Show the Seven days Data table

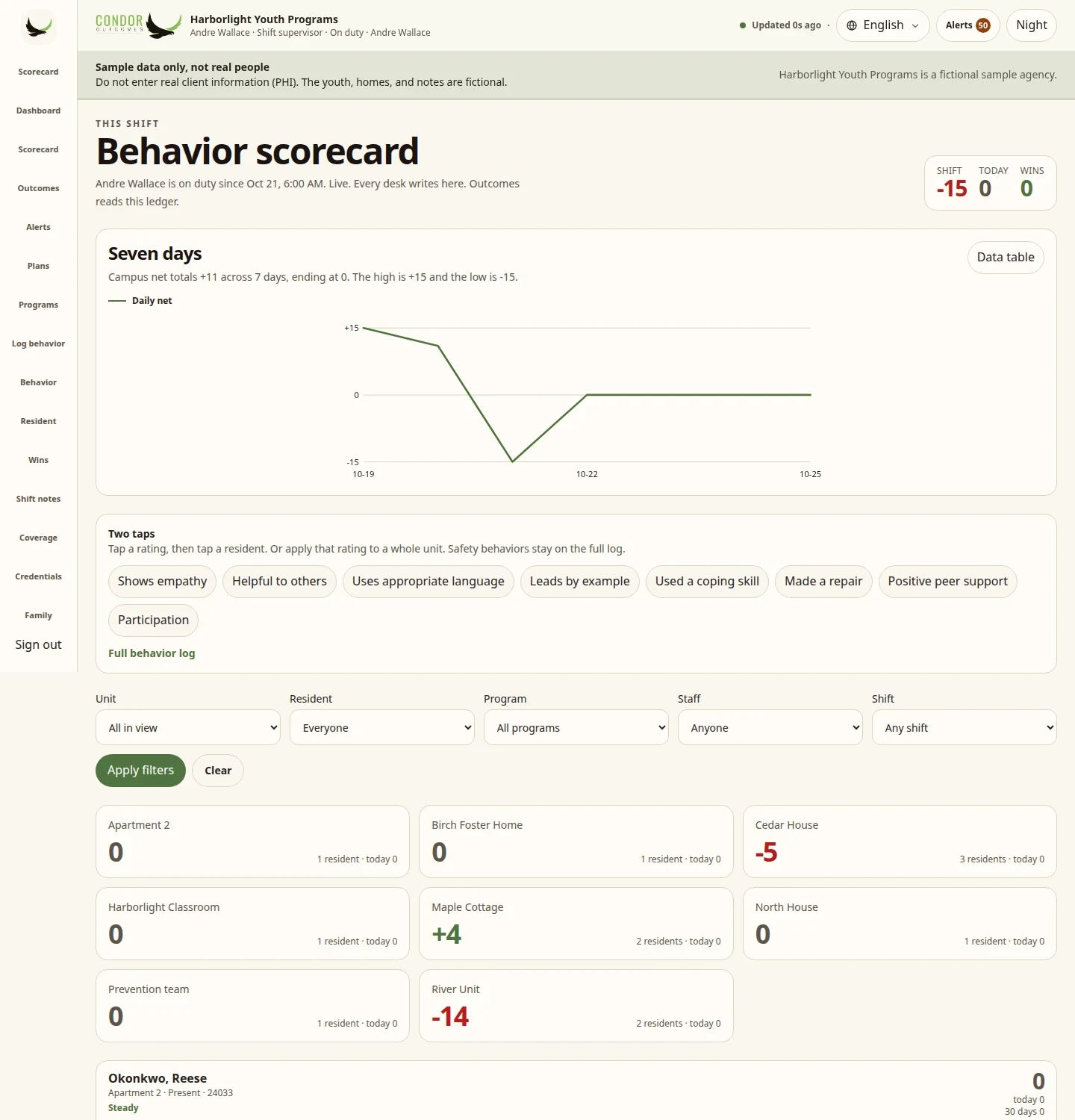point(1006,258)
